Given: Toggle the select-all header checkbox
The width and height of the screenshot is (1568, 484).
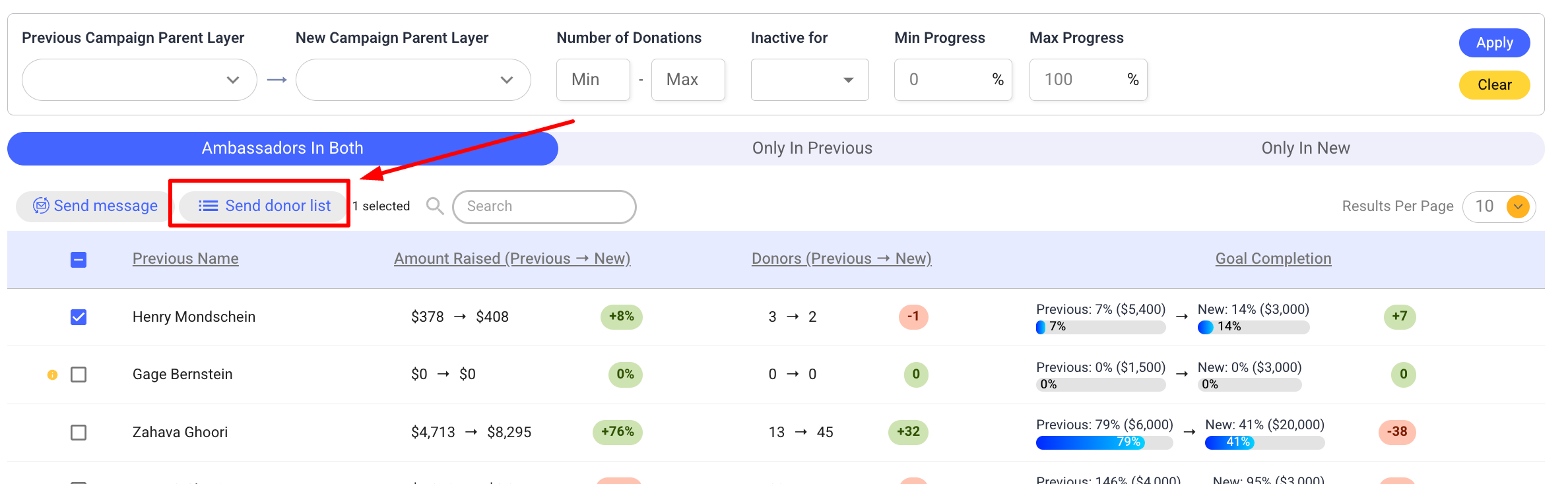Looking at the screenshot, I should 79,260.
